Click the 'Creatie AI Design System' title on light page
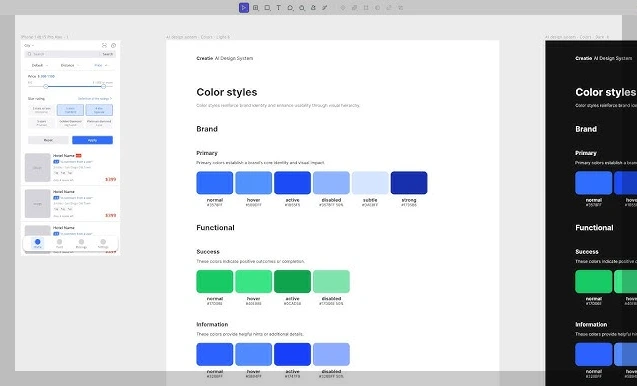The width and height of the screenshot is (637, 386). (225, 58)
